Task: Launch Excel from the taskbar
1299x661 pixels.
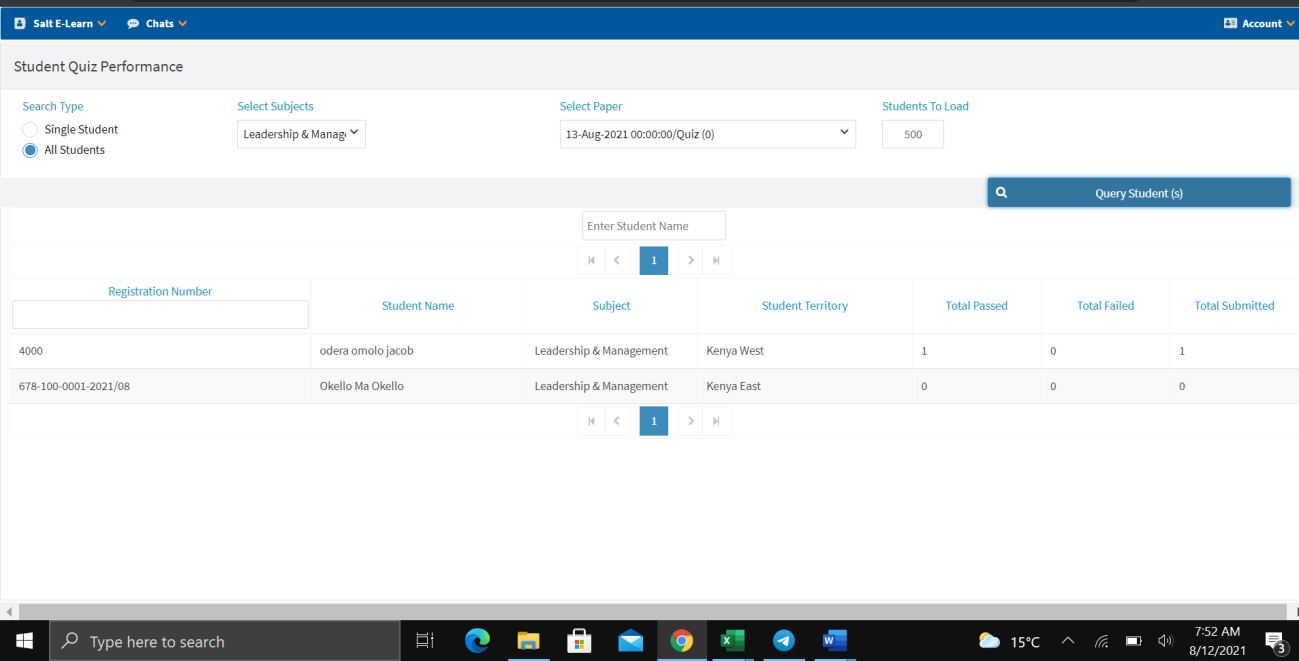Action: (732, 641)
